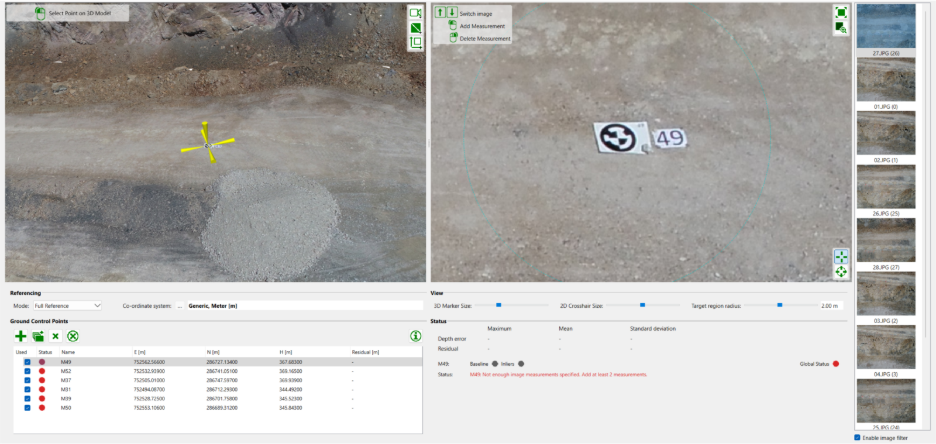
Task: Open the Mode dropdown showing Full Reference
Action: point(68,305)
